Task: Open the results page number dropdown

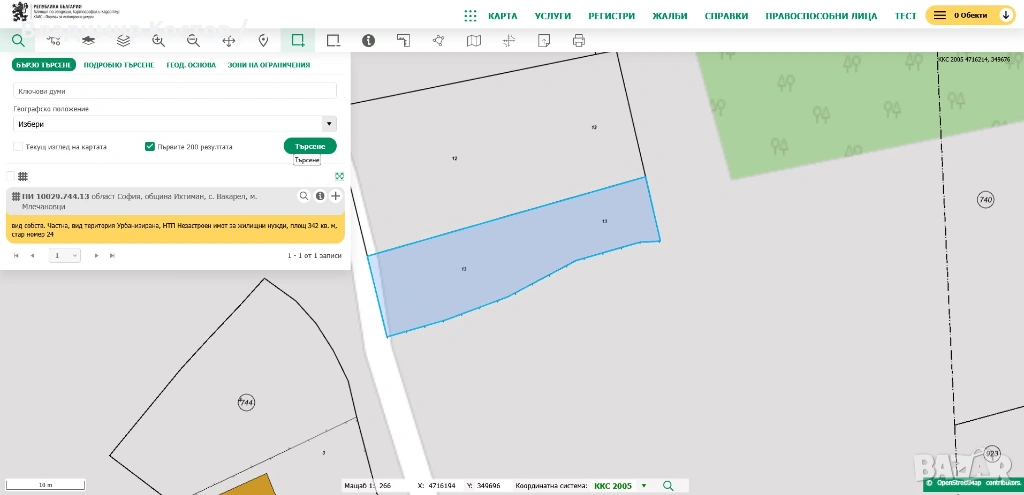Action: (66, 256)
